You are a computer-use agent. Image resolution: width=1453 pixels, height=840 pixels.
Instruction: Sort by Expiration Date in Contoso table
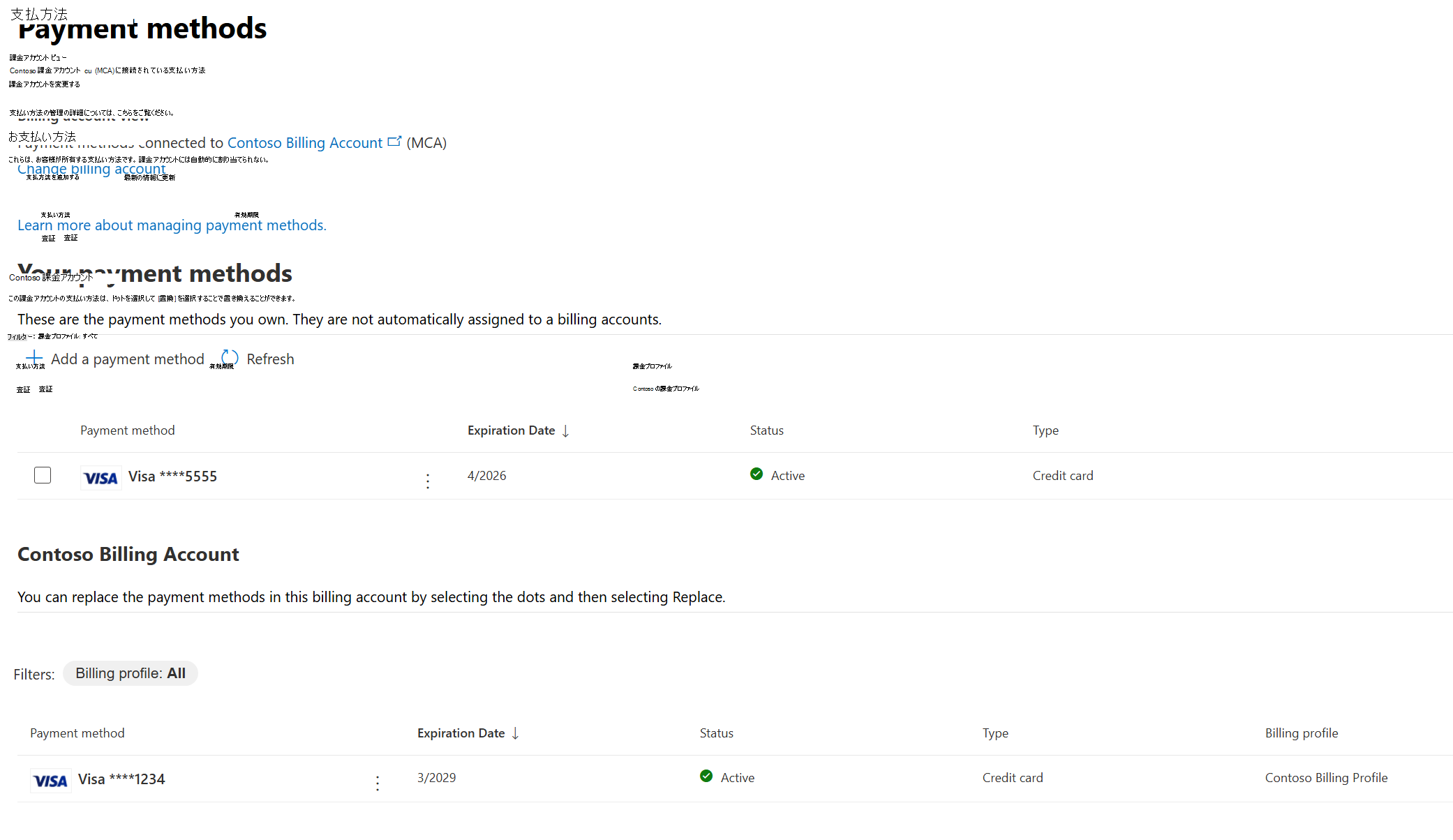point(461,733)
